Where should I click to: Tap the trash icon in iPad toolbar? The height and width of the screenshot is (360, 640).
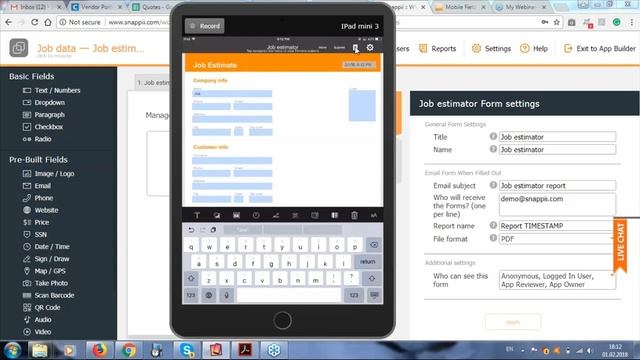354,215
